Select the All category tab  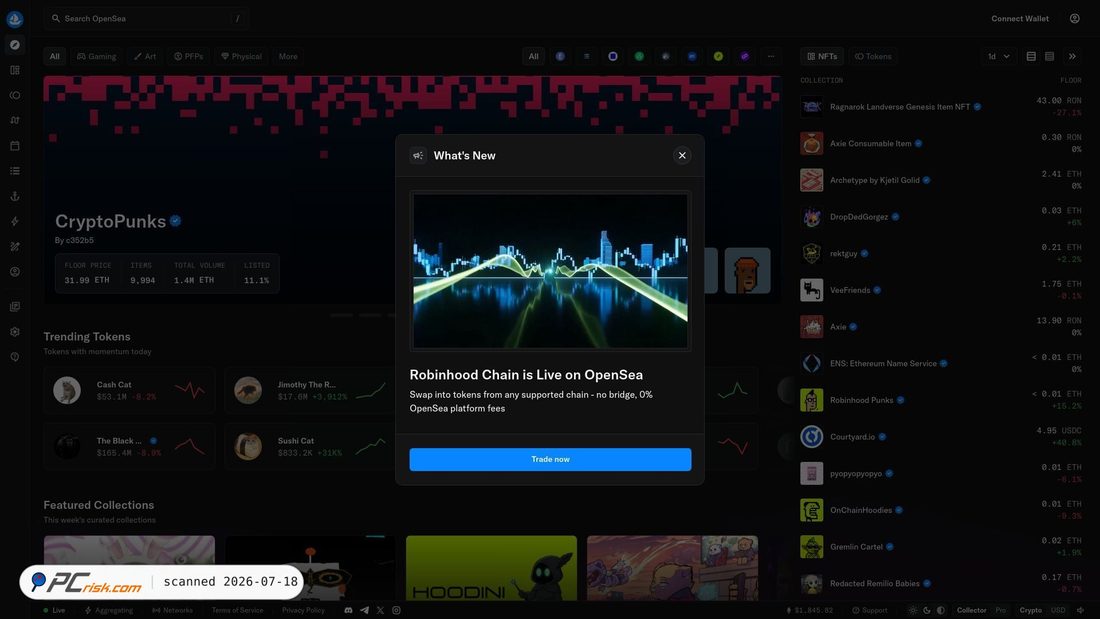click(x=55, y=57)
